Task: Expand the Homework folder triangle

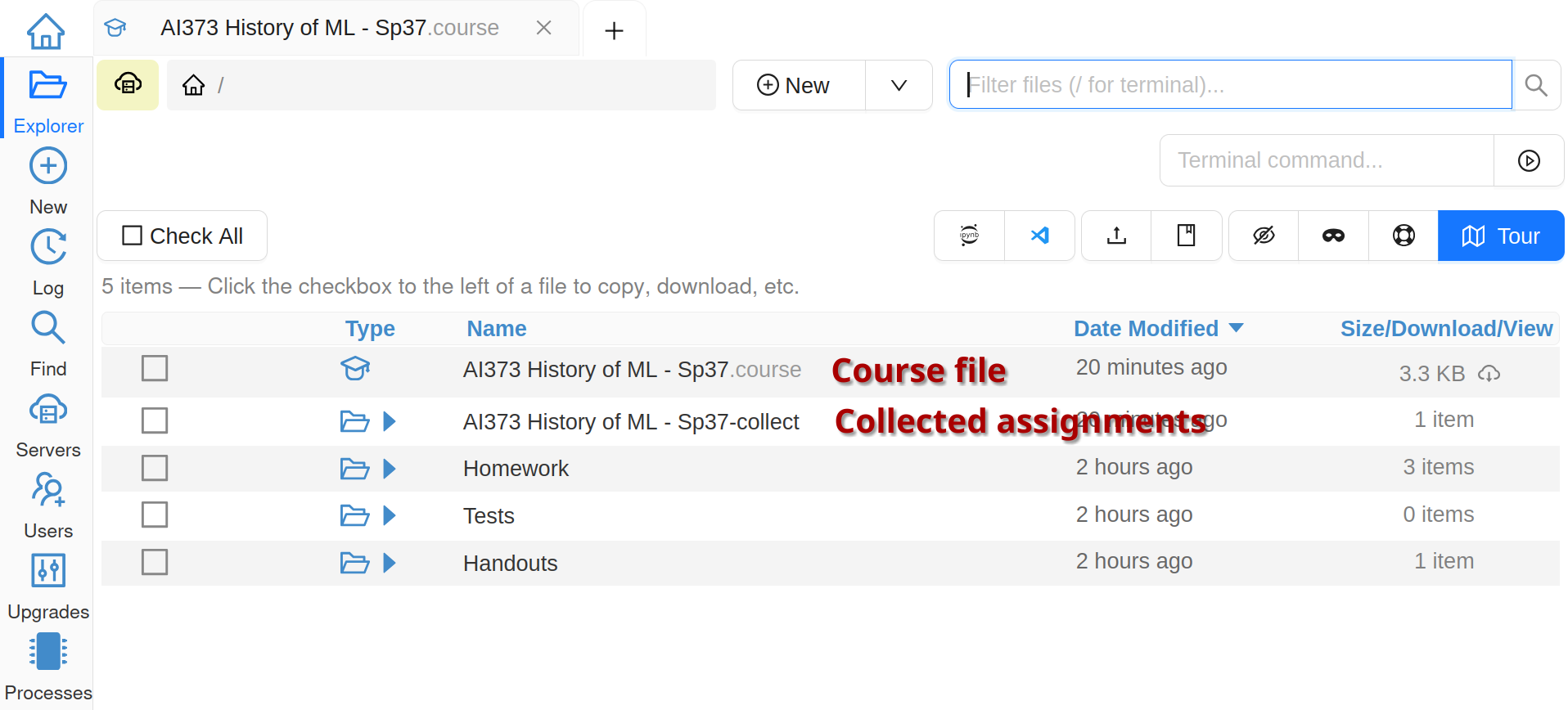Action: [x=390, y=469]
